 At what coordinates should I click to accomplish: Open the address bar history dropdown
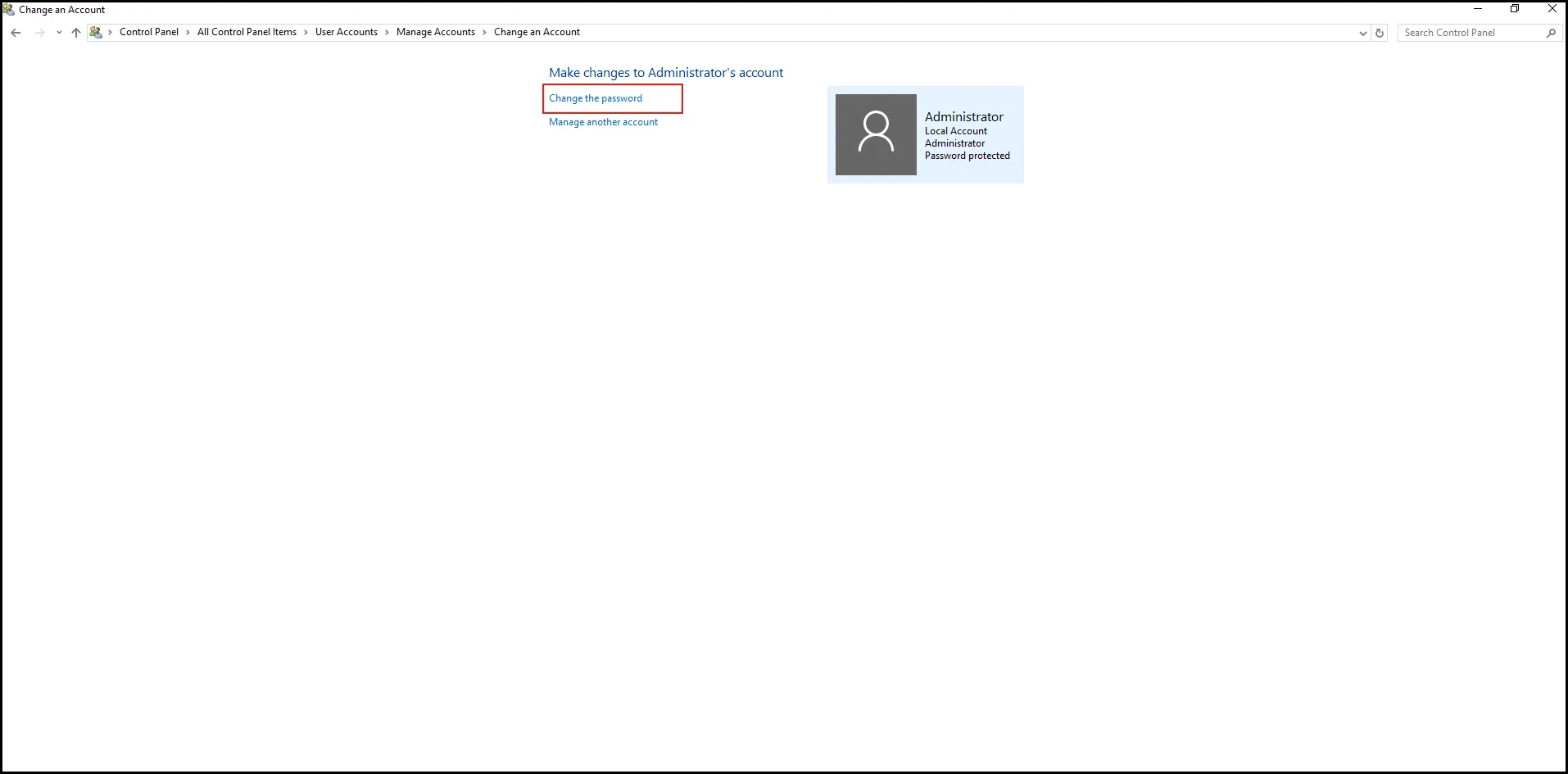pos(1362,34)
